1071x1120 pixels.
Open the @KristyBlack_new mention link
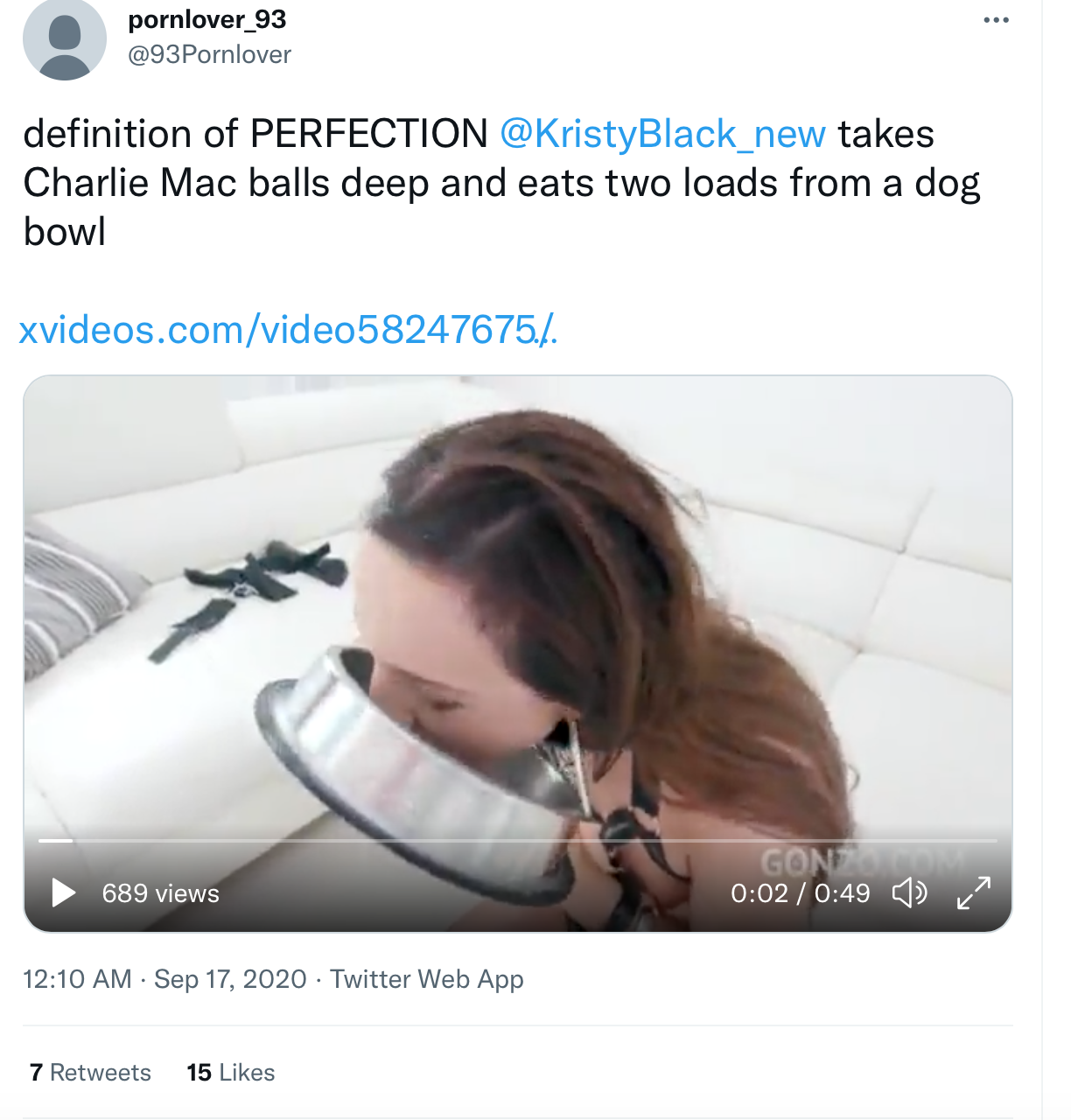tap(662, 134)
